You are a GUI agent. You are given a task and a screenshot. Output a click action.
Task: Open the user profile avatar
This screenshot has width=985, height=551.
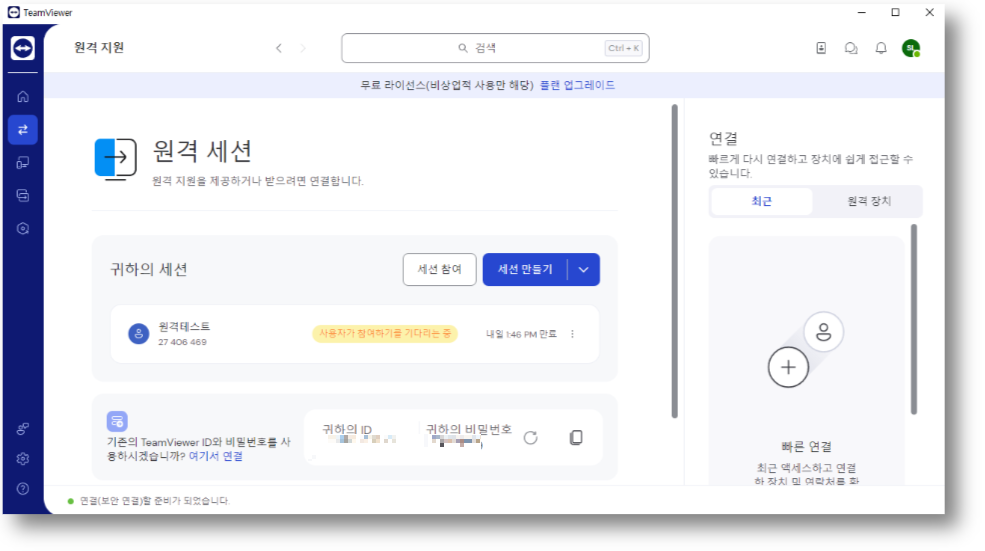[911, 48]
